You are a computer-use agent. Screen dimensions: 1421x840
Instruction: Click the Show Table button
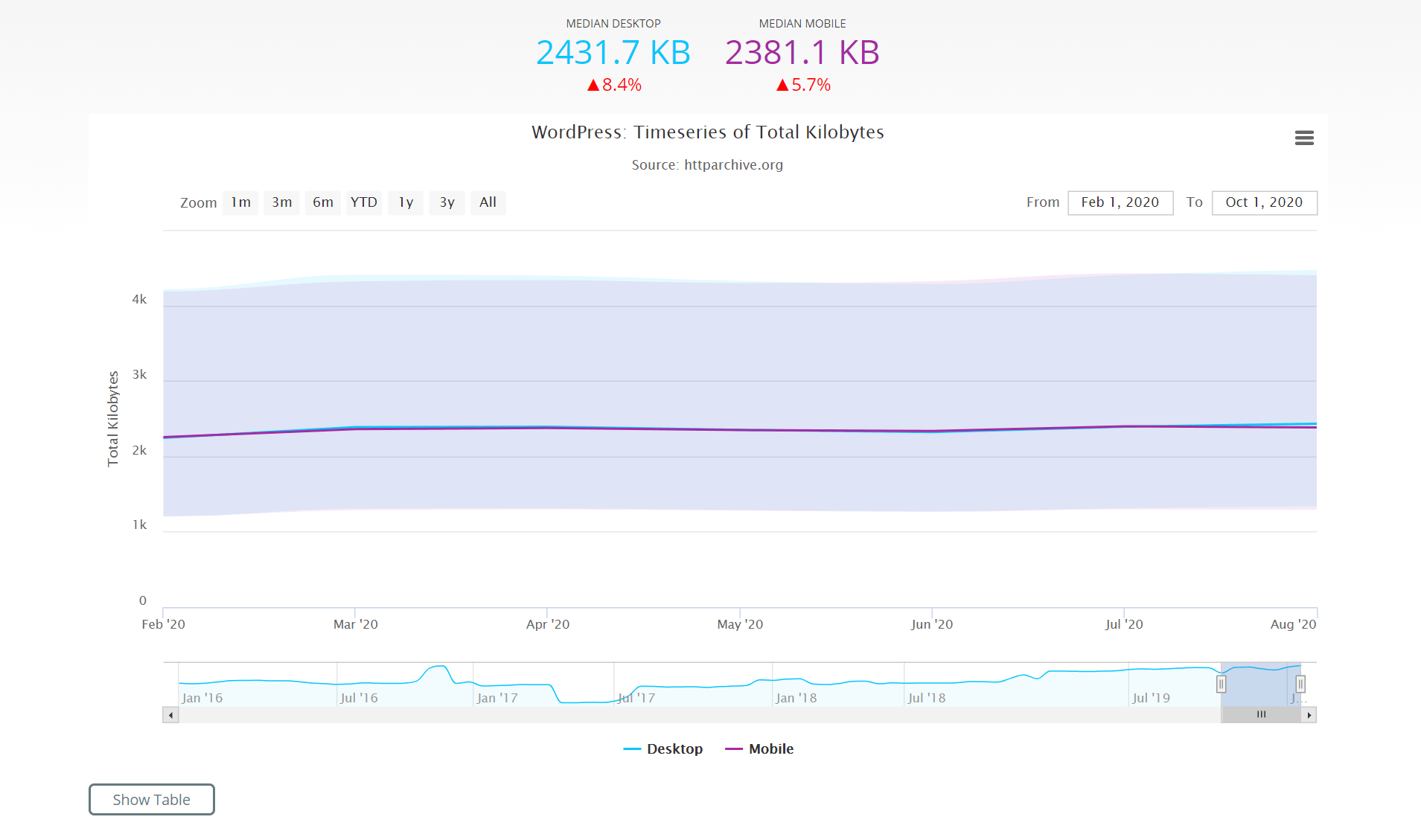point(152,799)
